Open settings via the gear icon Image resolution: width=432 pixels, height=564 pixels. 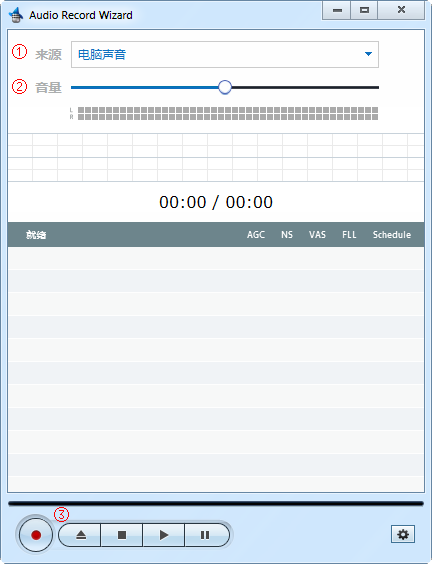(403, 535)
